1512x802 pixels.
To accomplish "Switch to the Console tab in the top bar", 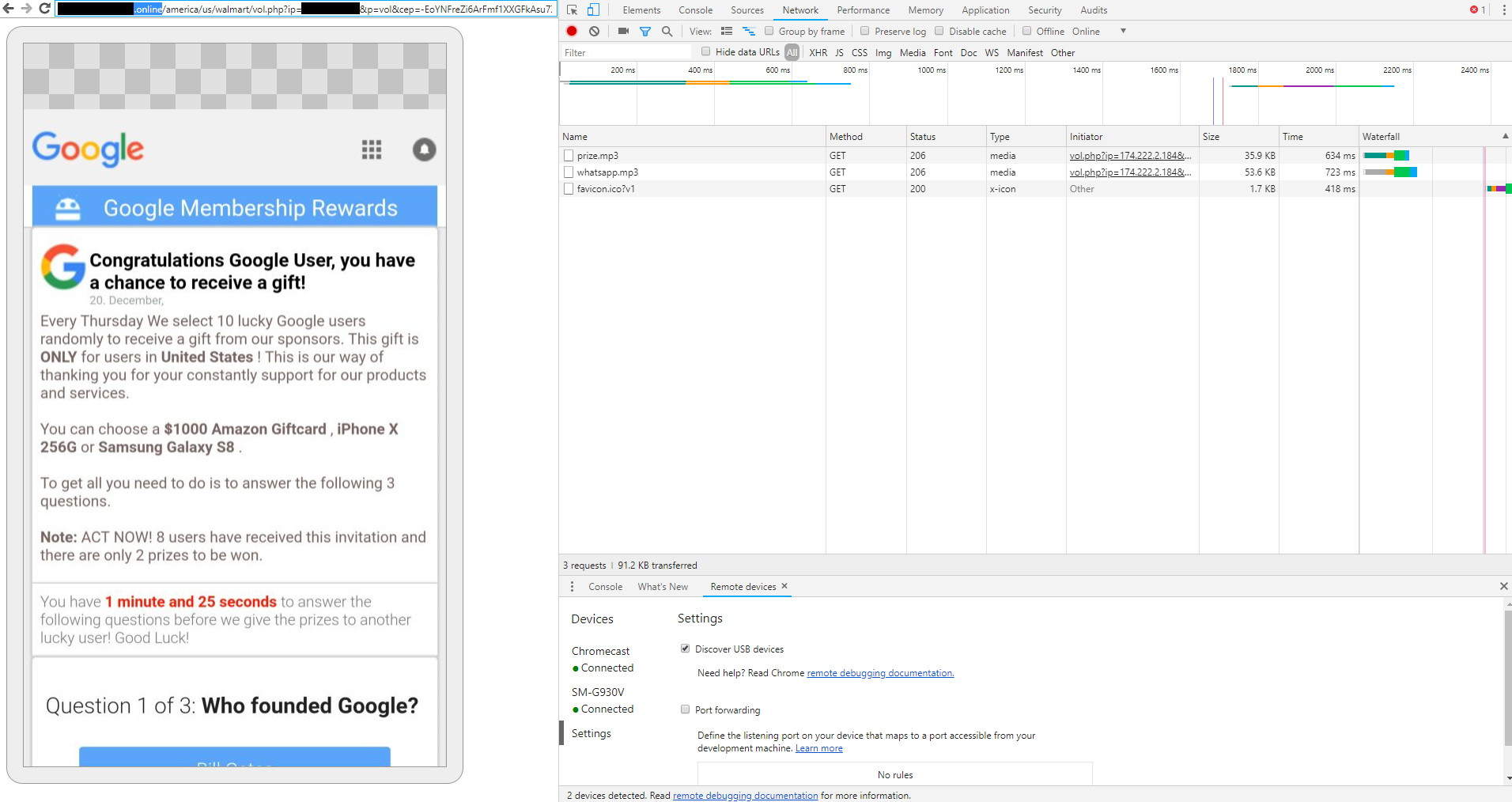I will click(x=696, y=10).
